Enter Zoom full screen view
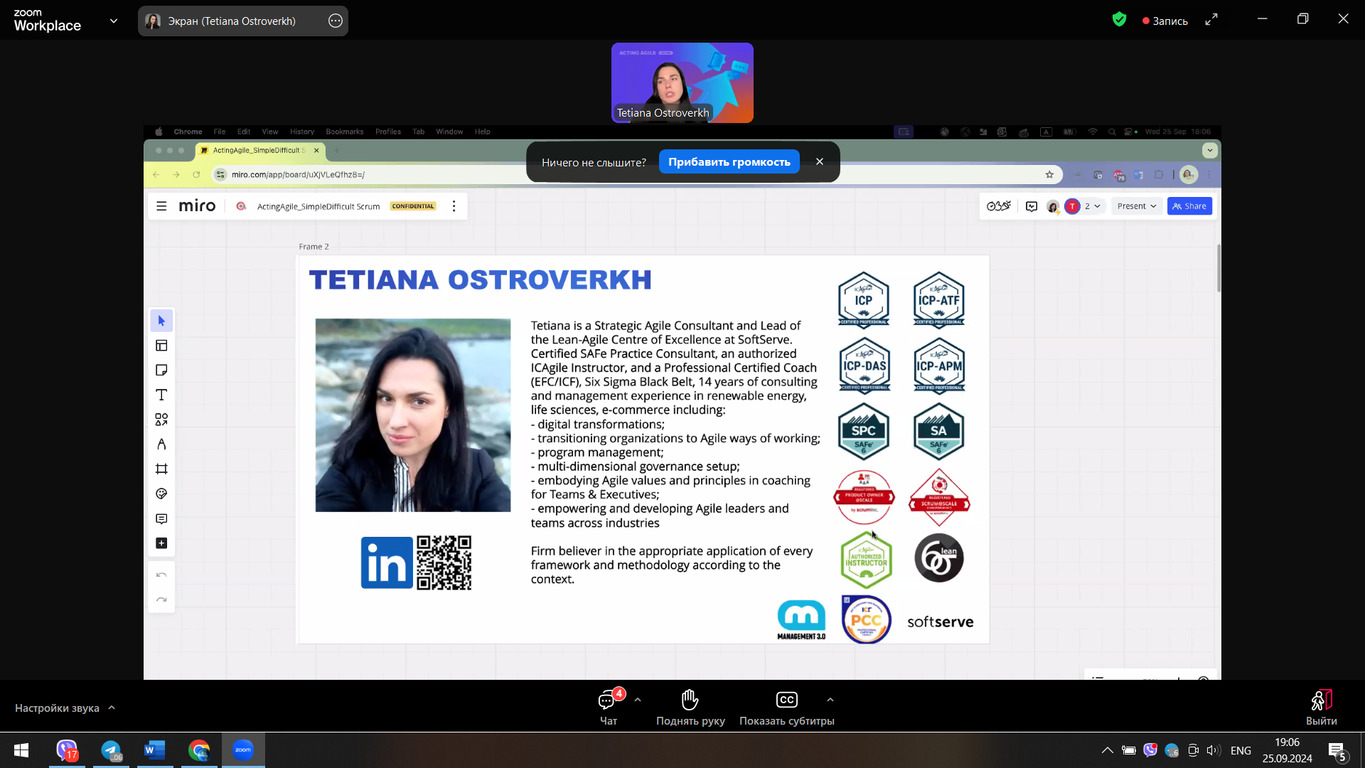 [x=1211, y=19]
